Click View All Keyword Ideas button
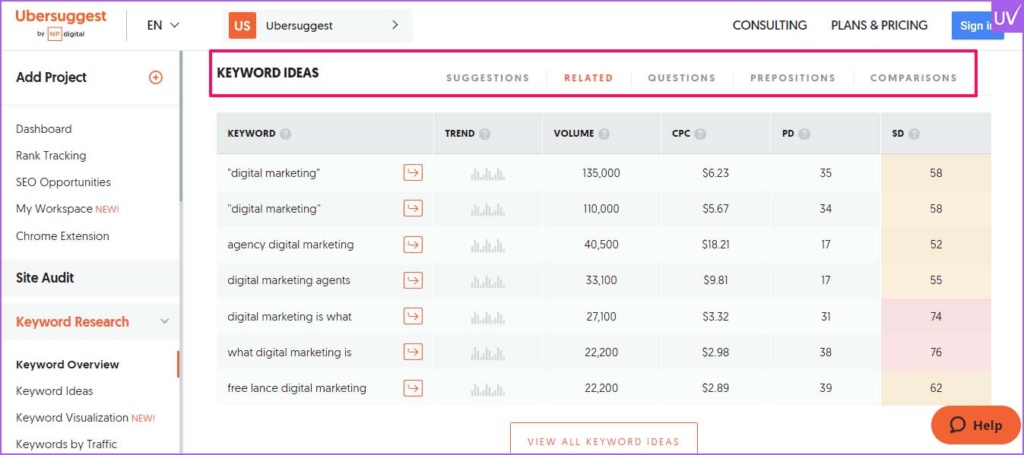The image size is (1024, 455). click(x=603, y=441)
